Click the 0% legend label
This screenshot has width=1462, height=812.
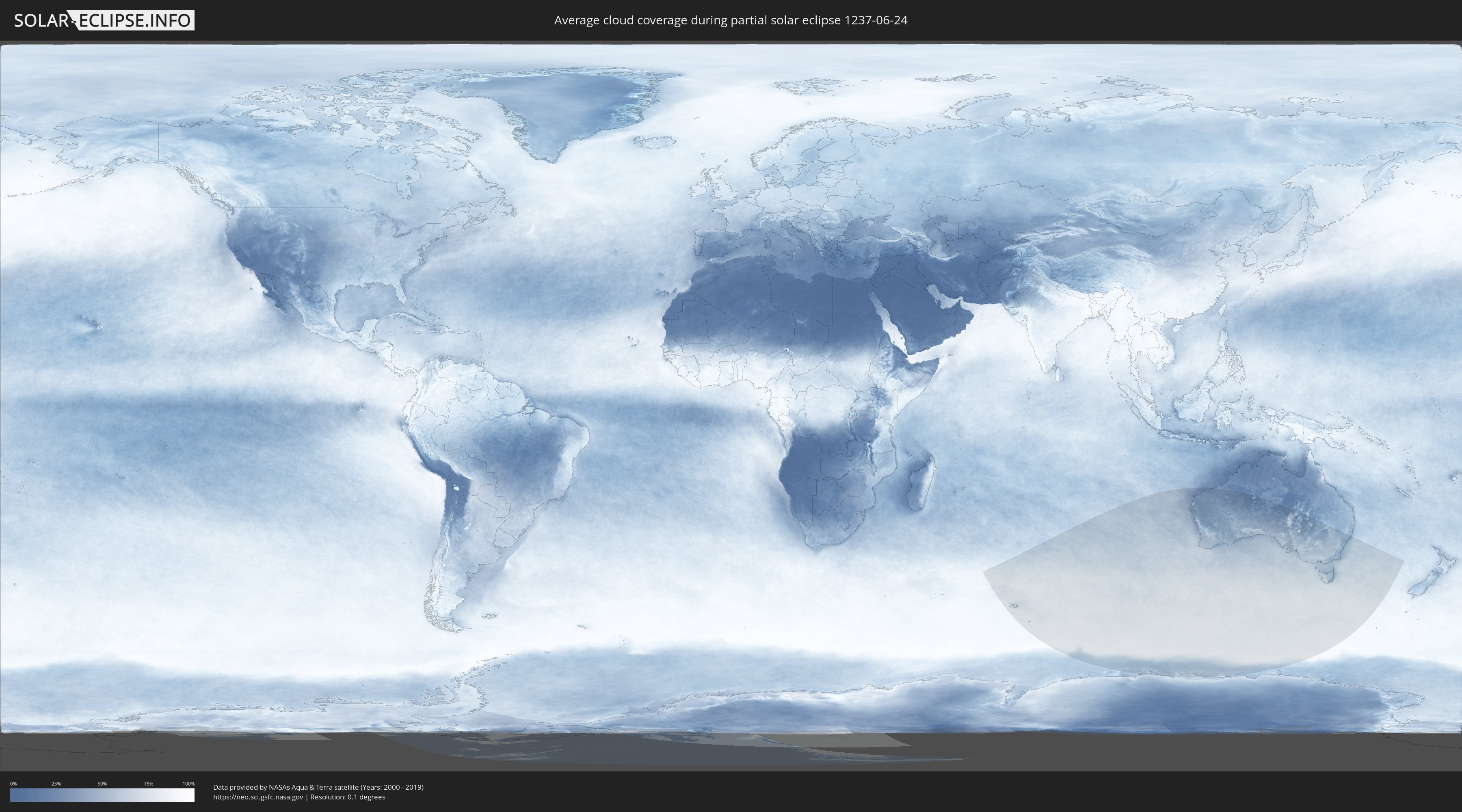pyautogui.click(x=13, y=784)
